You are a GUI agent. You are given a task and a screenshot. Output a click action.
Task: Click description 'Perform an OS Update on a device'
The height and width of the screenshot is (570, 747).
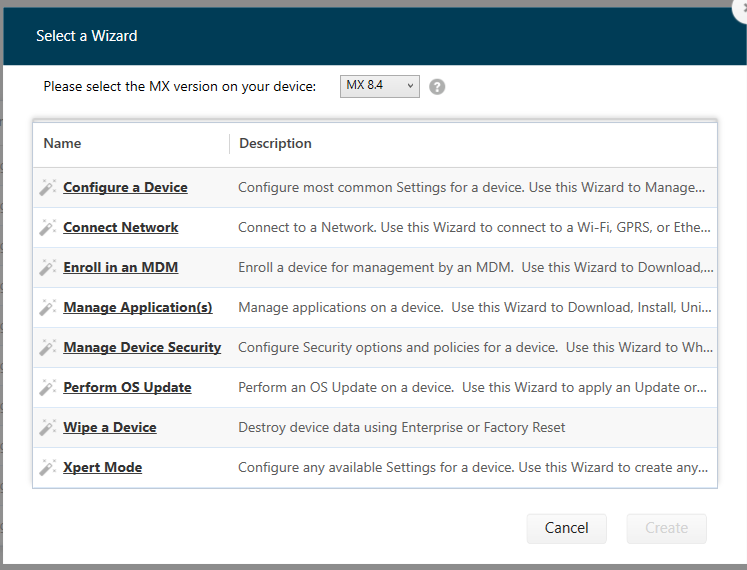click(472, 387)
